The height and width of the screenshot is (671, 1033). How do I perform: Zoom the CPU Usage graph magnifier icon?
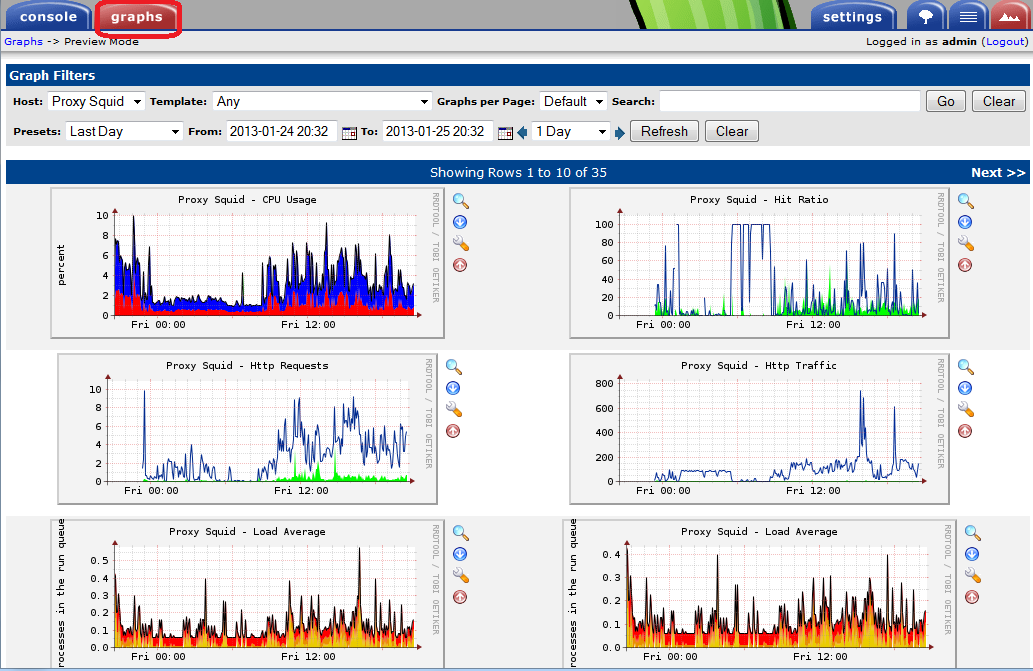(x=461, y=201)
